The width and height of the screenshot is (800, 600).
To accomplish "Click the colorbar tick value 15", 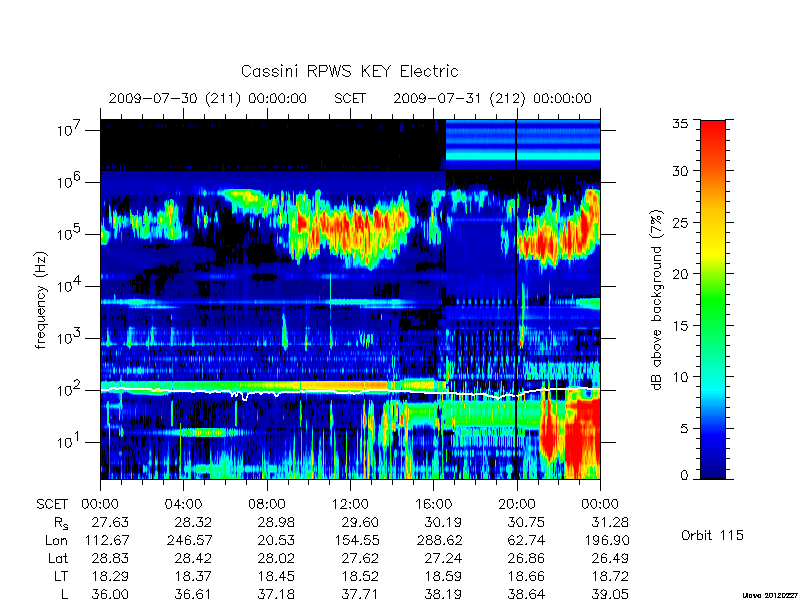I will point(681,325).
